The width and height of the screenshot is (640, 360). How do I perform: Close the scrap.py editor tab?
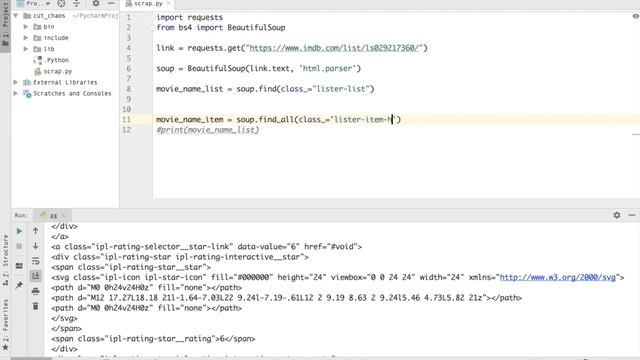(169, 4)
